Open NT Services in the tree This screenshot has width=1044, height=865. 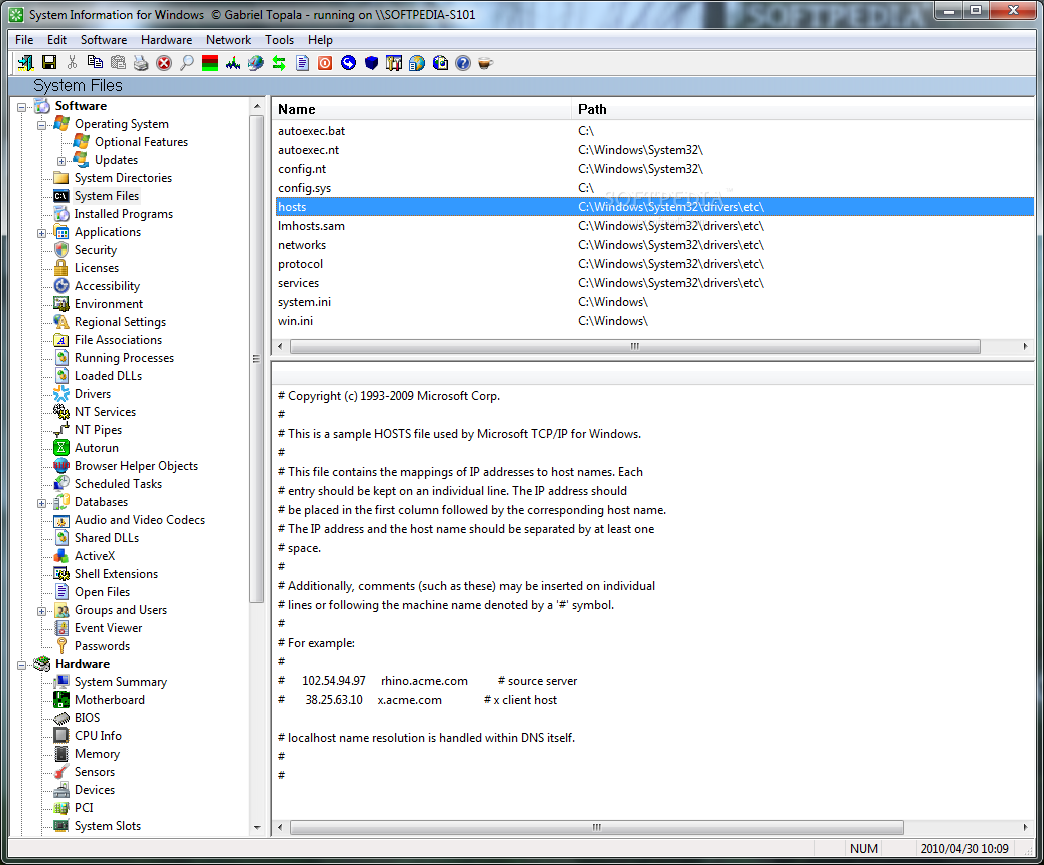(x=105, y=412)
